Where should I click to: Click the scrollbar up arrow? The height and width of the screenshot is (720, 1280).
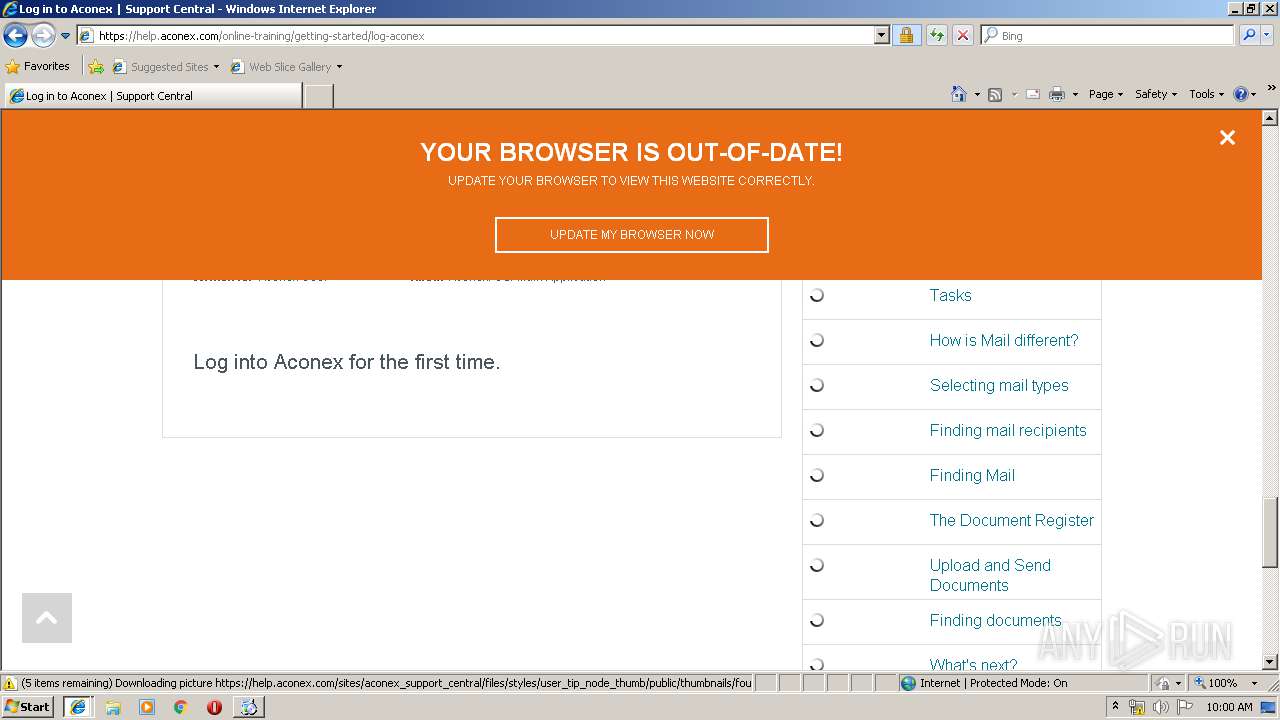[x=1270, y=118]
